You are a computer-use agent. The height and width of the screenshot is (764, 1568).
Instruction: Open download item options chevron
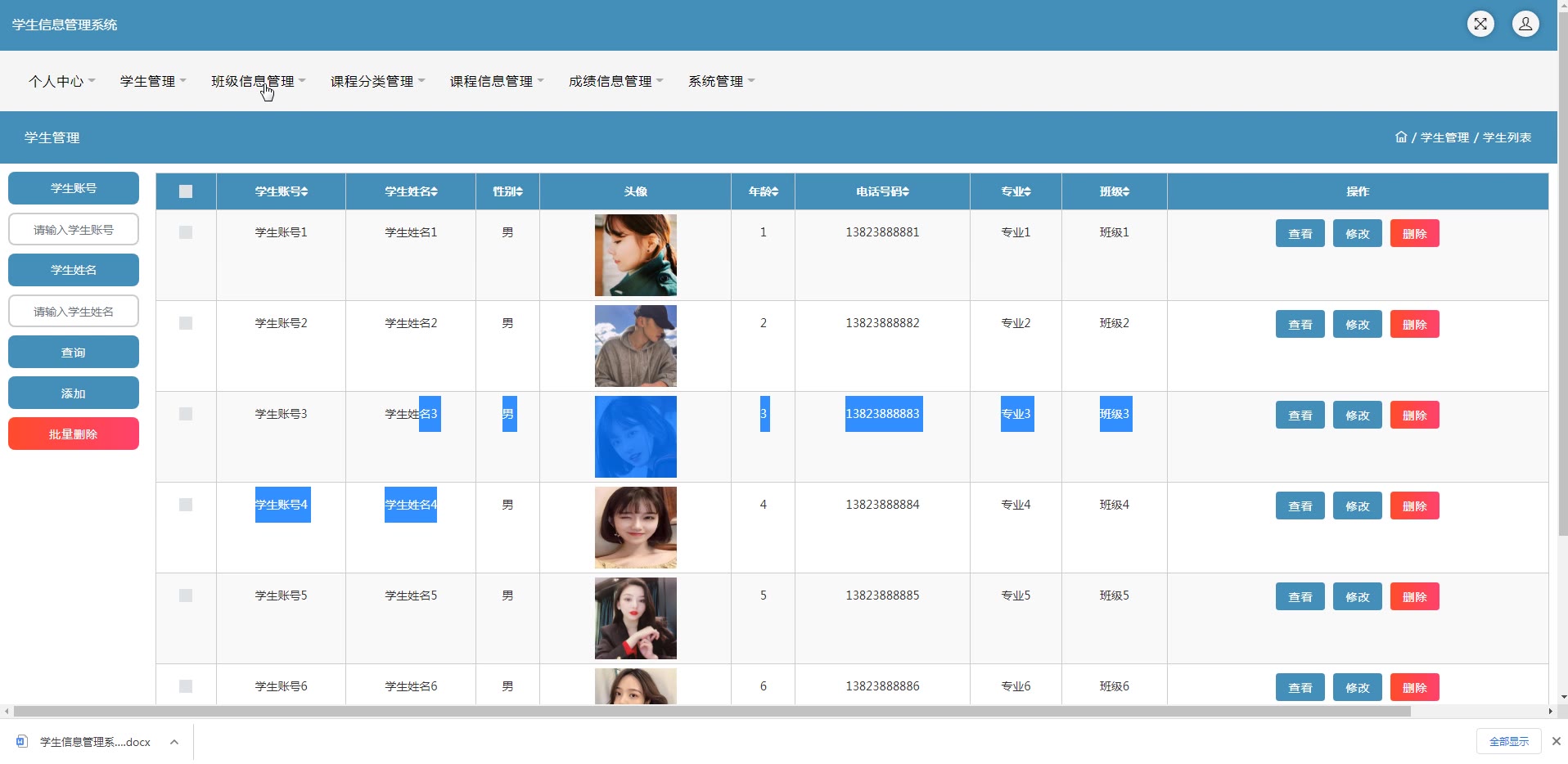click(x=173, y=742)
